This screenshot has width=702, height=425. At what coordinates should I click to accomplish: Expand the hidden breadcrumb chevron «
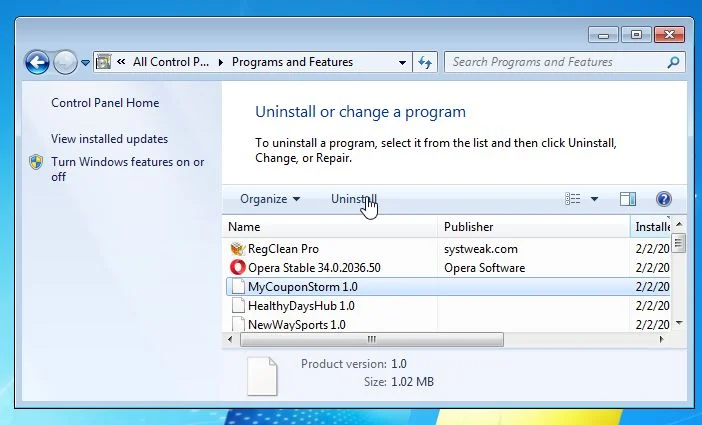(121, 62)
